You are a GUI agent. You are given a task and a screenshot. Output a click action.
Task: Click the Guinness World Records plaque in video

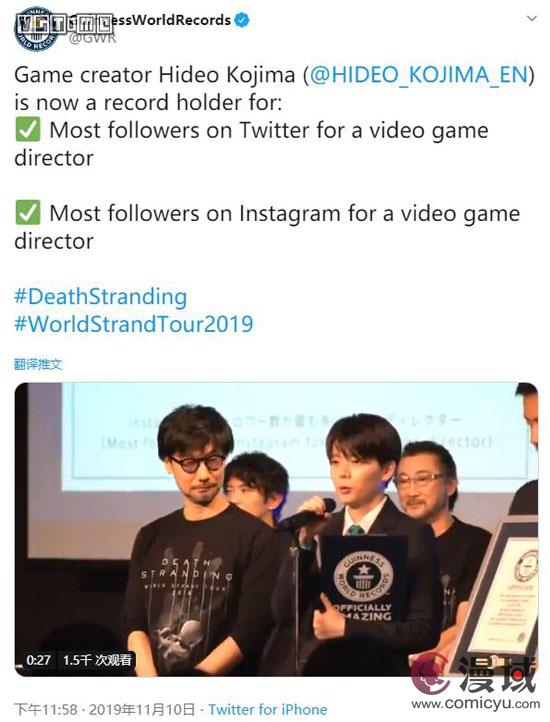point(364,578)
